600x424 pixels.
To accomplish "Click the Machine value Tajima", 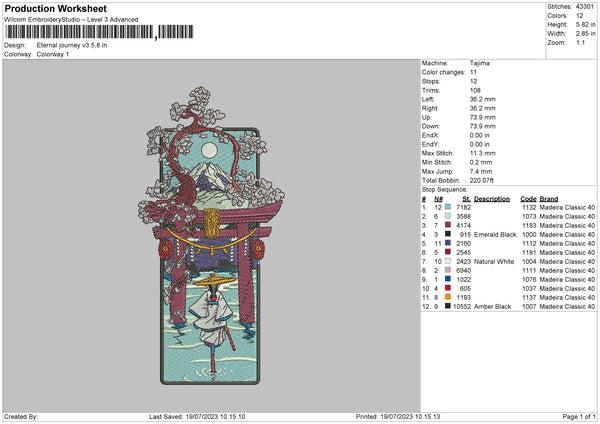I will click(x=479, y=63).
